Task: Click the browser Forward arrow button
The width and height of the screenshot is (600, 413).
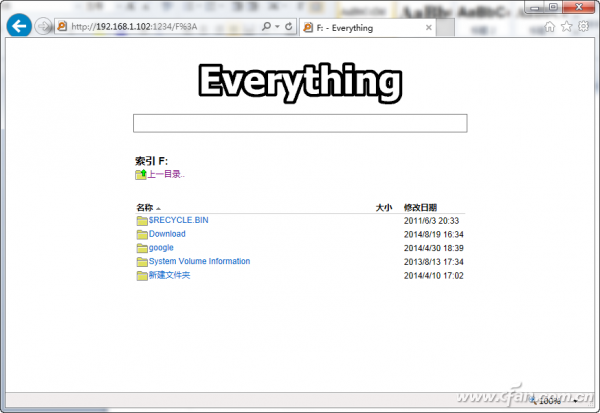Action: coord(42,26)
